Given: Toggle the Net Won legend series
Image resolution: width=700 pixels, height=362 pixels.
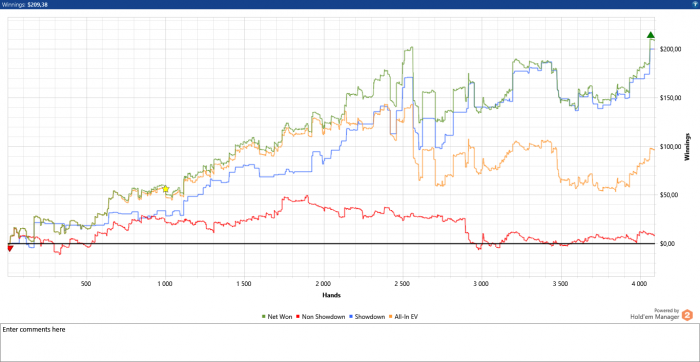Looking at the screenshot, I should 277,317.
